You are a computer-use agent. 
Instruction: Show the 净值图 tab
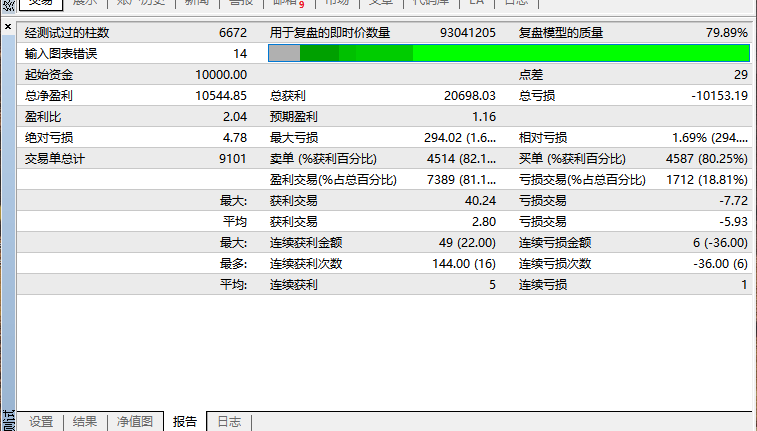[x=135, y=422]
